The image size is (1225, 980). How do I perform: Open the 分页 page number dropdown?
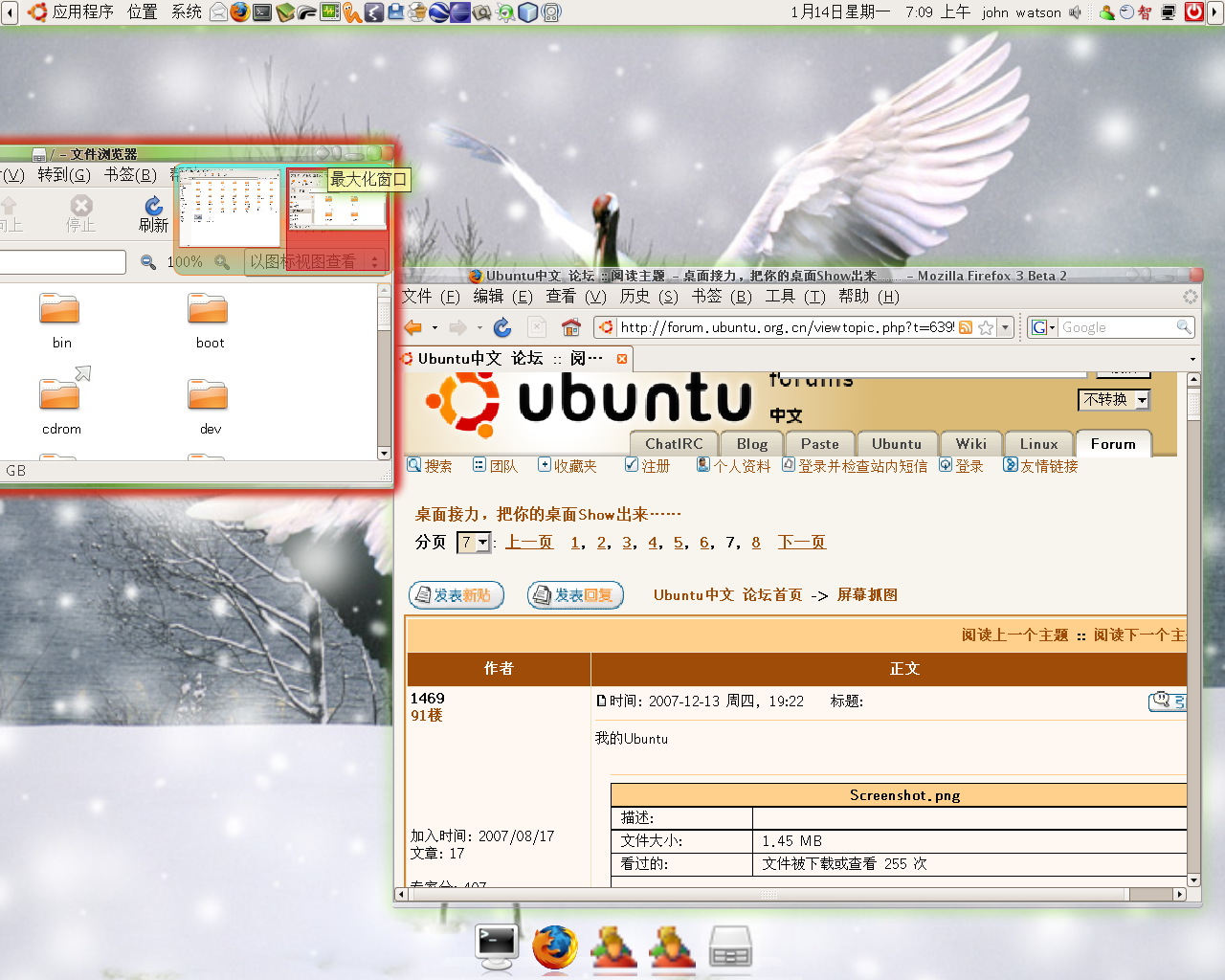pyautogui.click(x=474, y=543)
